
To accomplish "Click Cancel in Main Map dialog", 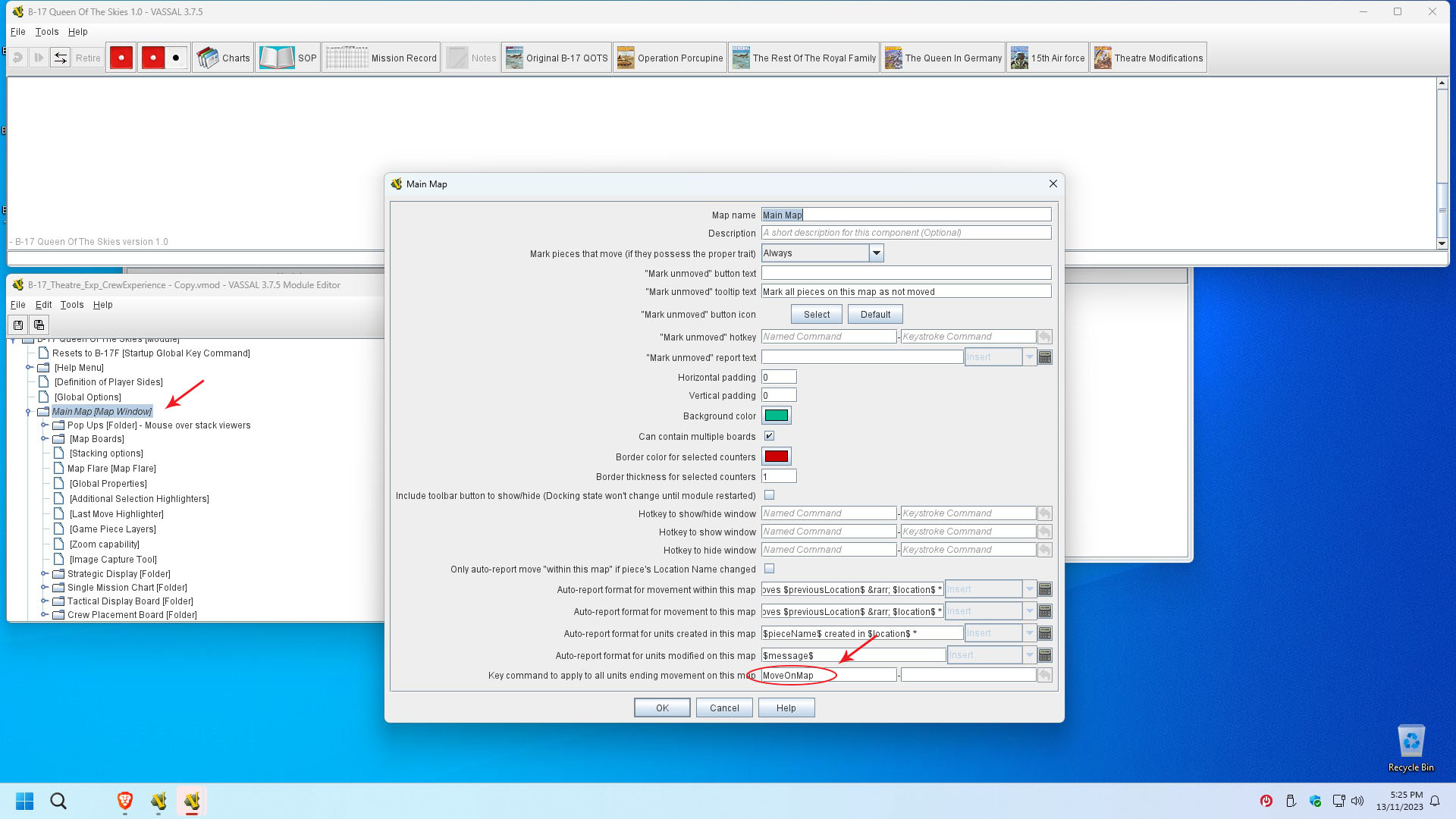I will 724,708.
